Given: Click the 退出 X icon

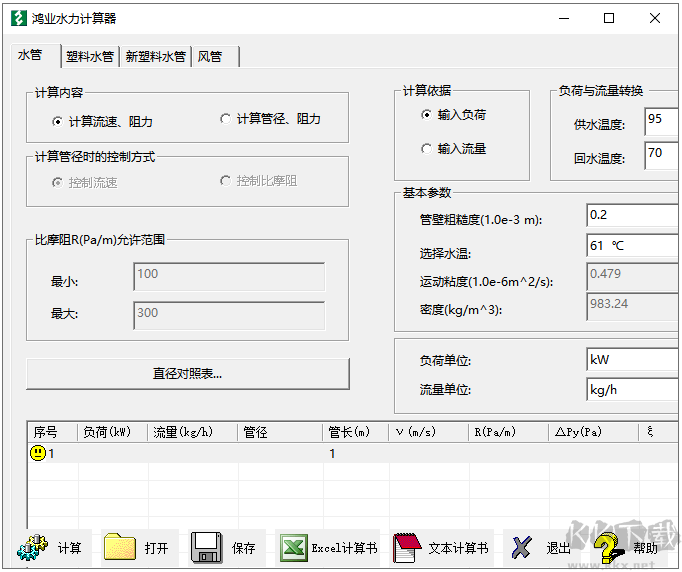Looking at the screenshot, I should pyautogui.click(x=522, y=547).
